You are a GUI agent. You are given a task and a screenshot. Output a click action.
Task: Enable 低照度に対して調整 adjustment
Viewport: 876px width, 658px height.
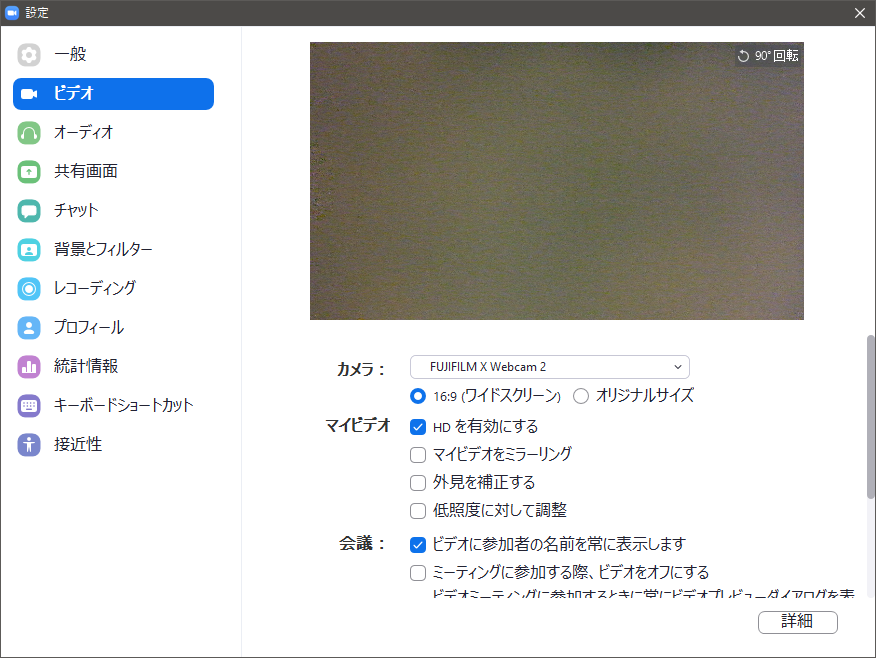[x=419, y=510]
